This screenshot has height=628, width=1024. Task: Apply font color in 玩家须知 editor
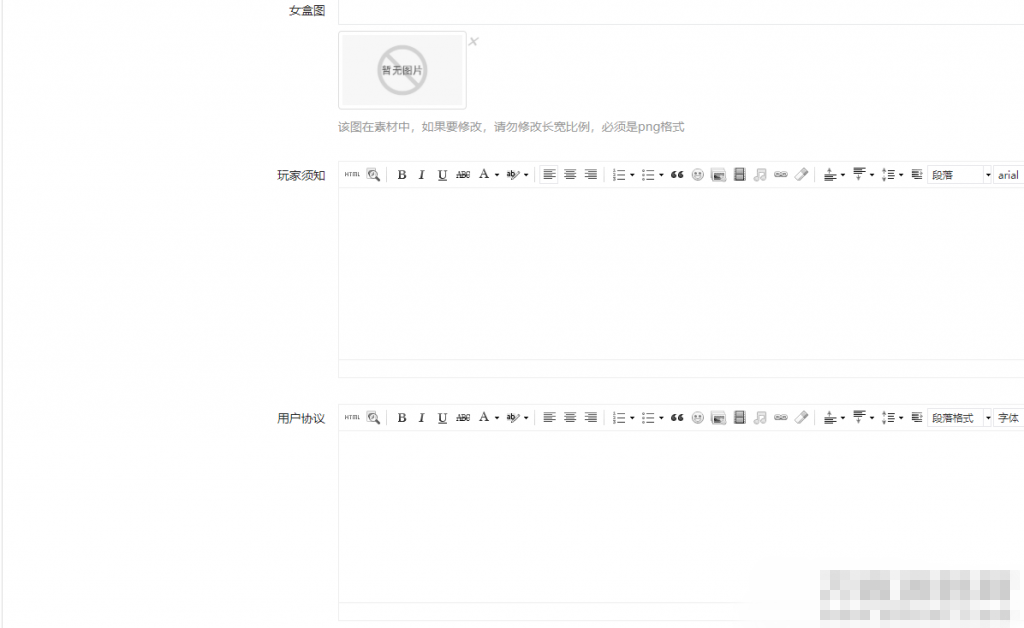[484, 174]
